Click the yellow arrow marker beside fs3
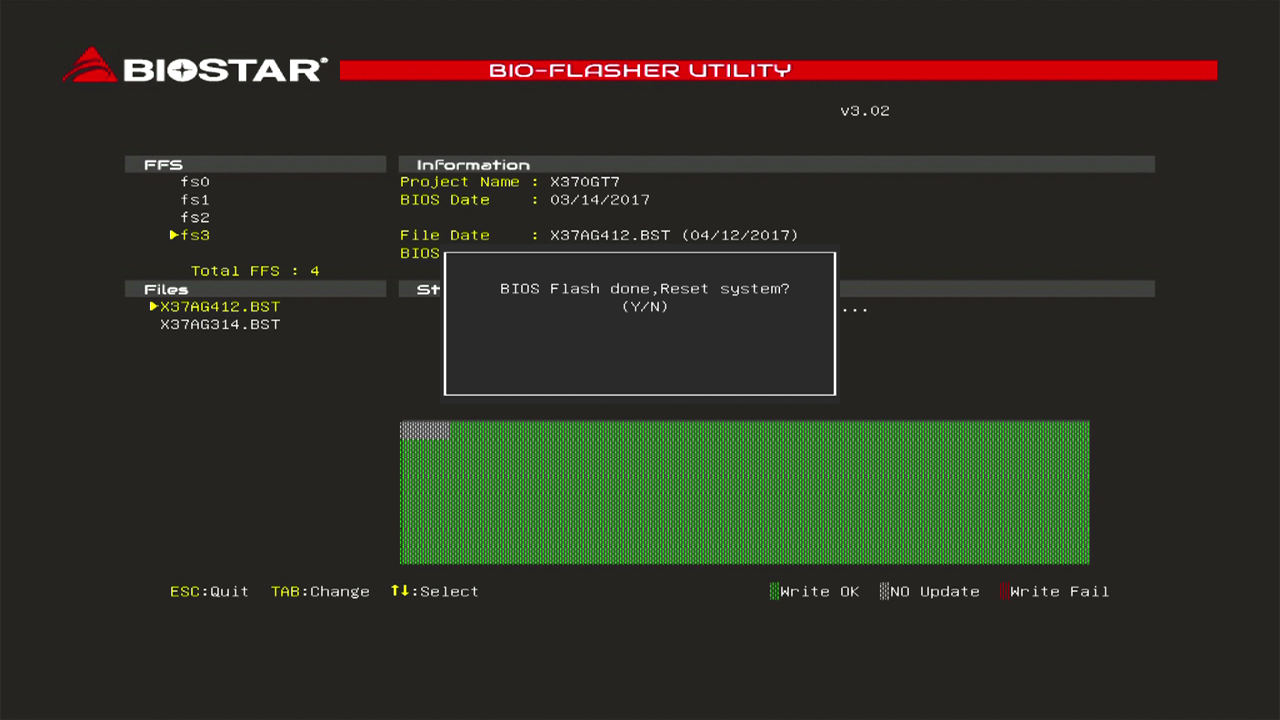This screenshot has width=1280, height=720. coord(174,236)
